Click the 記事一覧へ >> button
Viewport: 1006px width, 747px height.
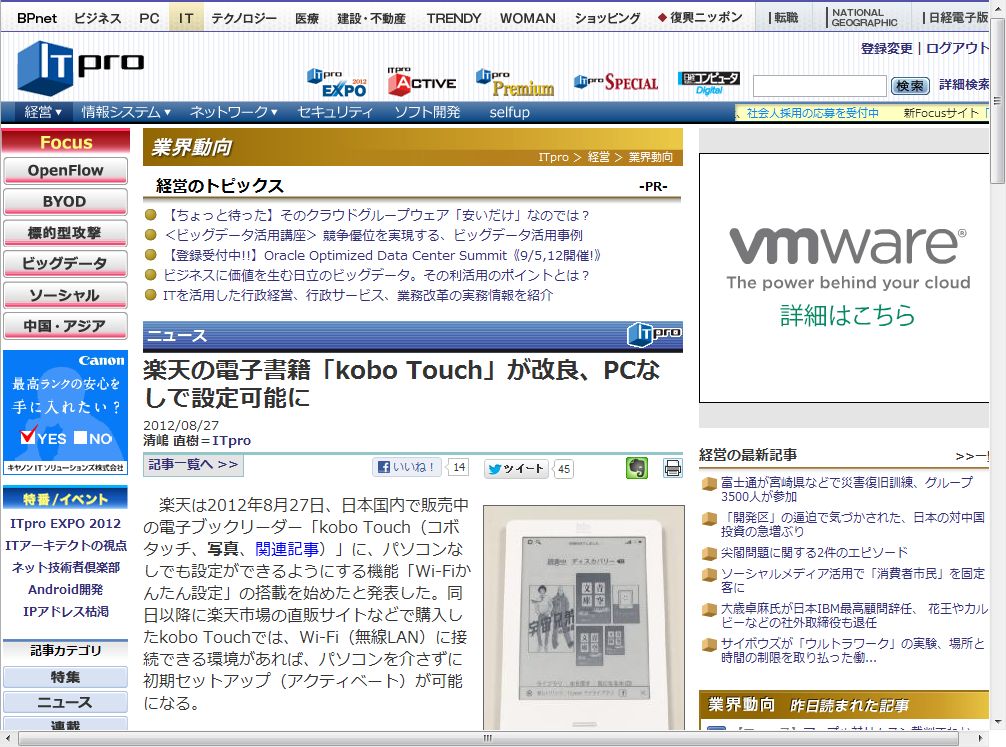click(x=193, y=465)
